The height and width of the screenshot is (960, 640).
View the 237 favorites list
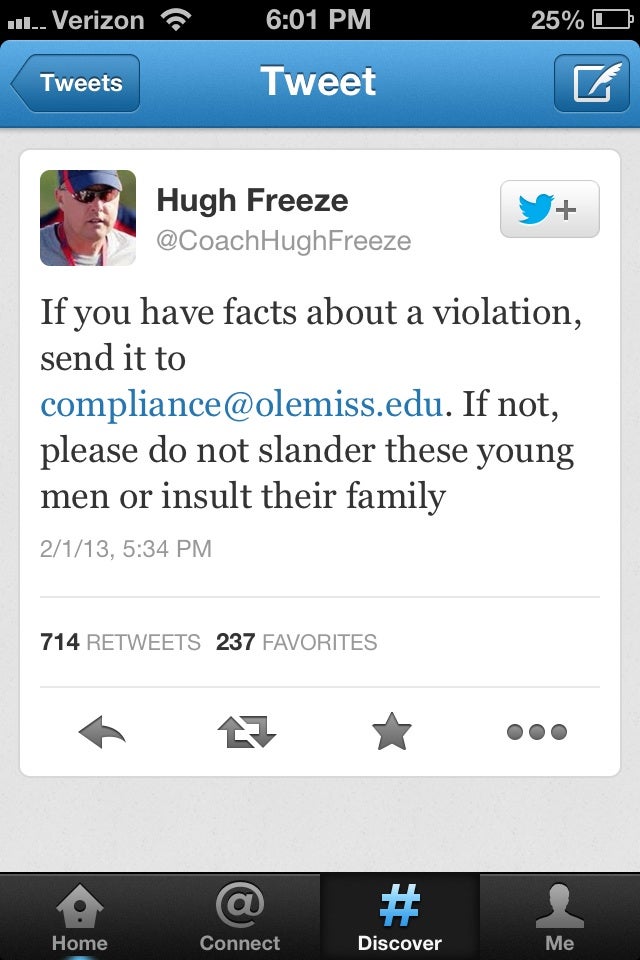(x=297, y=642)
